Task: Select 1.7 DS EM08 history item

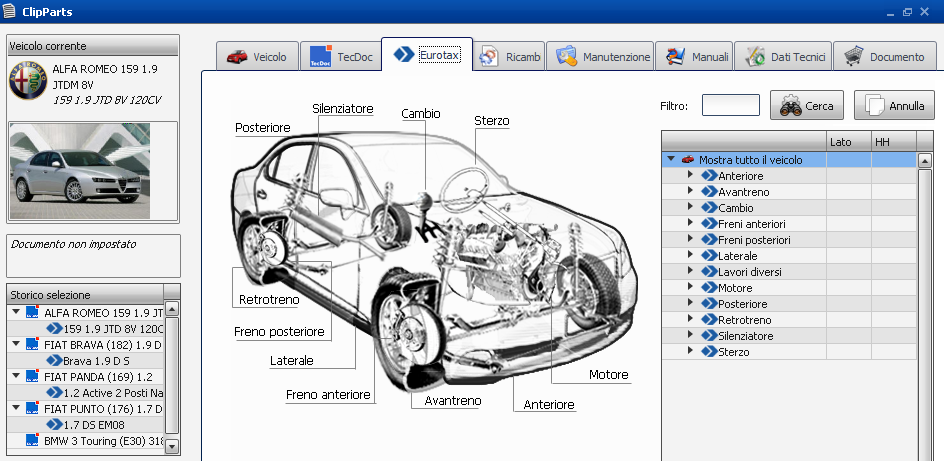Action: coord(94,425)
